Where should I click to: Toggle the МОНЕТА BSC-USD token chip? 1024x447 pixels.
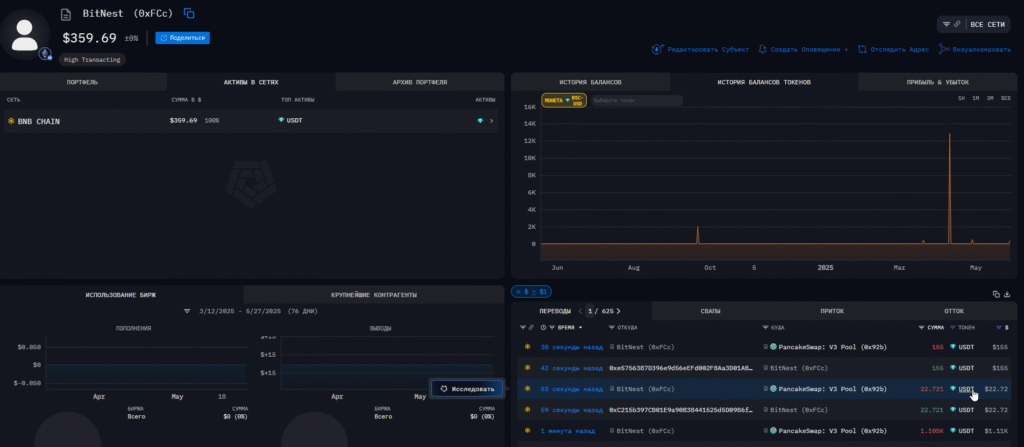[x=564, y=100]
